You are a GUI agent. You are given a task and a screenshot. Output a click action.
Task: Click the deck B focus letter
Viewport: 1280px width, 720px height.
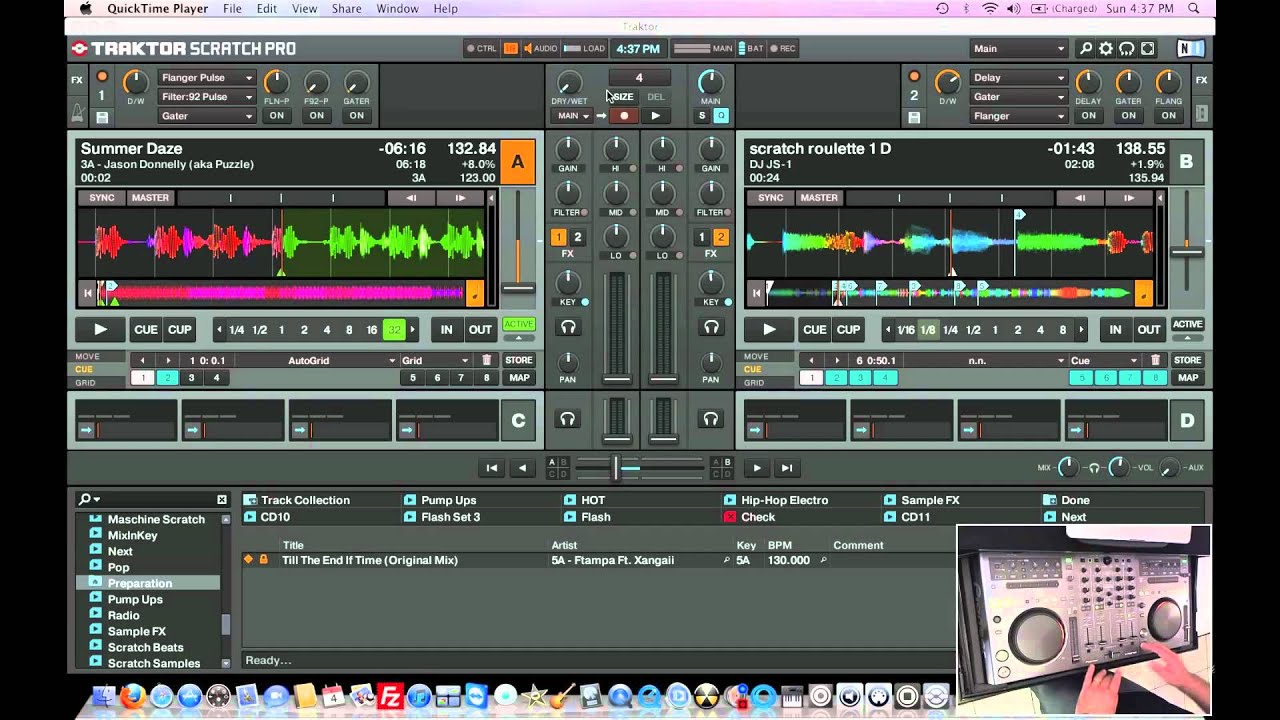[x=1186, y=163]
